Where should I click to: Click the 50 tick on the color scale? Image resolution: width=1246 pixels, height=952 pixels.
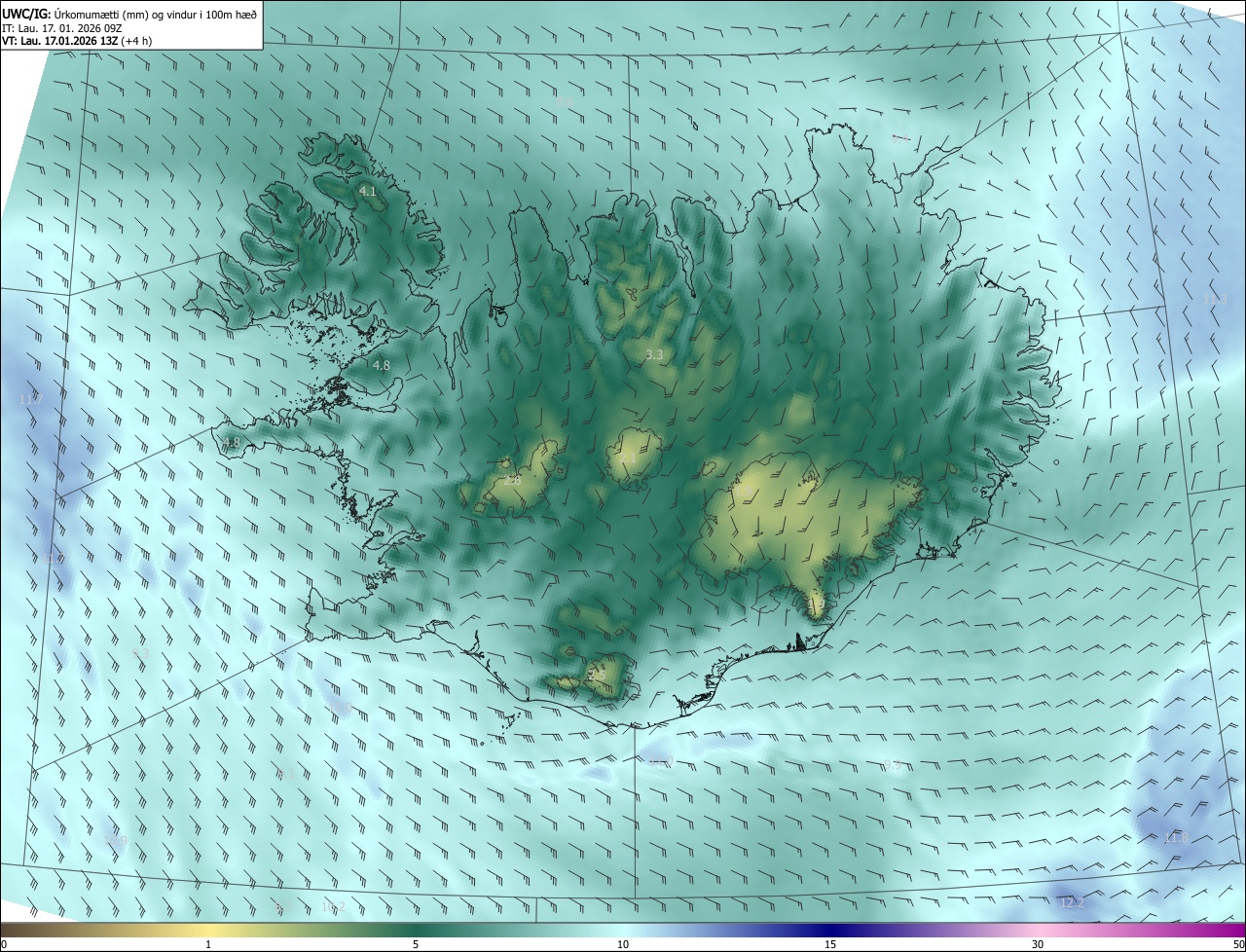1238,944
